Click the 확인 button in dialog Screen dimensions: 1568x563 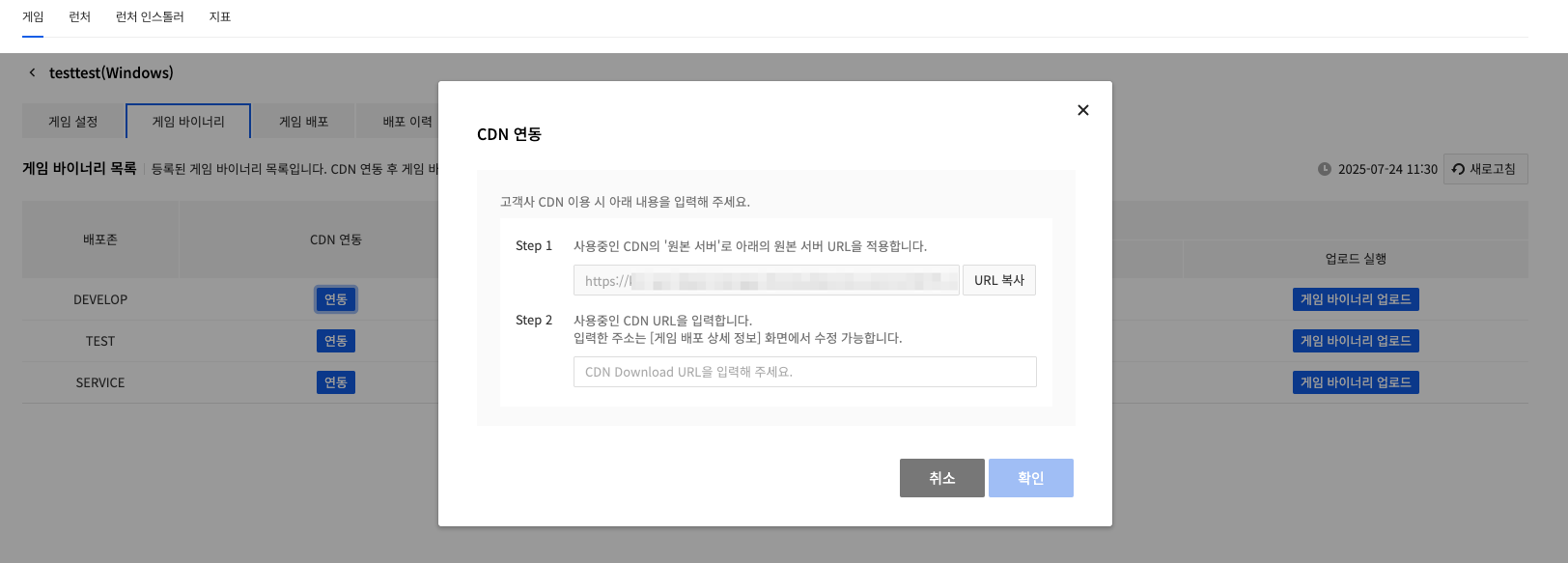pyautogui.click(x=1031, y=478)
